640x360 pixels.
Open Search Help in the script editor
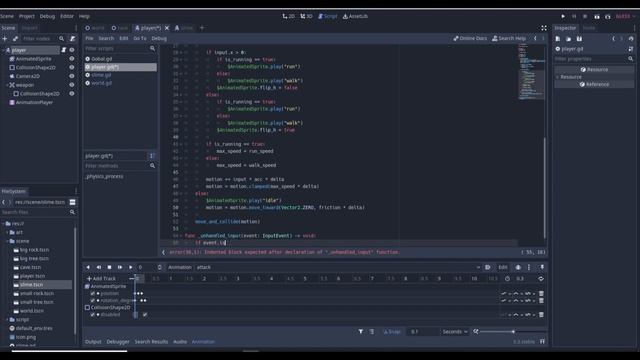pos(509,38)
